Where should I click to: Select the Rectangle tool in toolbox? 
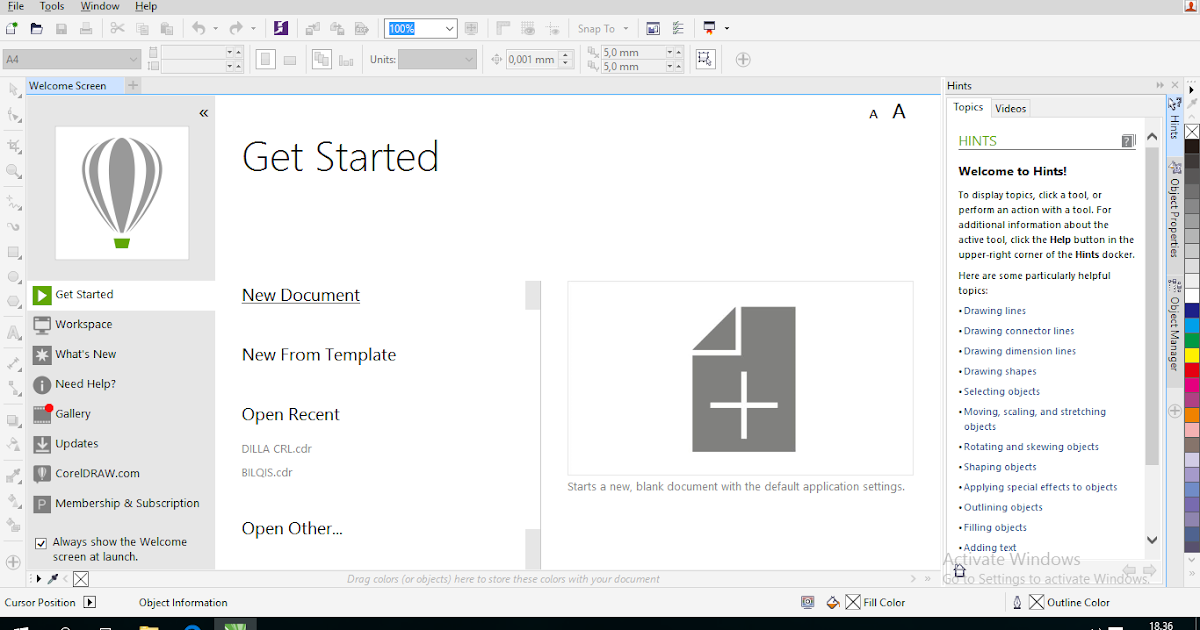click(14, 252)
